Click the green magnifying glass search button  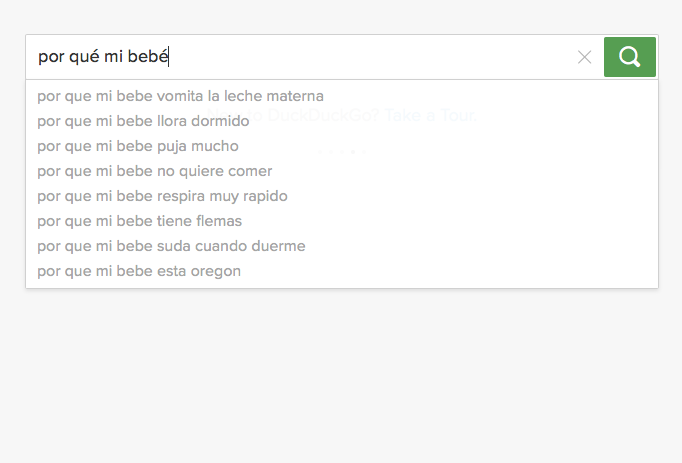629,57
